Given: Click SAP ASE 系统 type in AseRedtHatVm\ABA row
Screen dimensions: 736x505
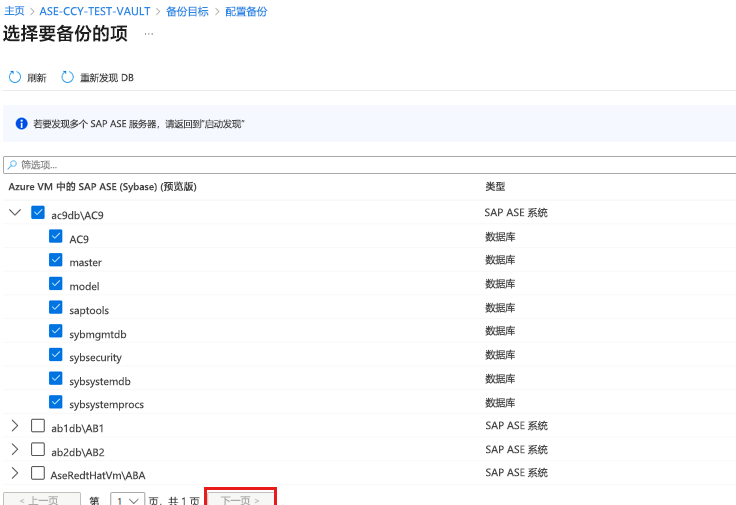Looking at the screenshot, I should tap(516, 473).
